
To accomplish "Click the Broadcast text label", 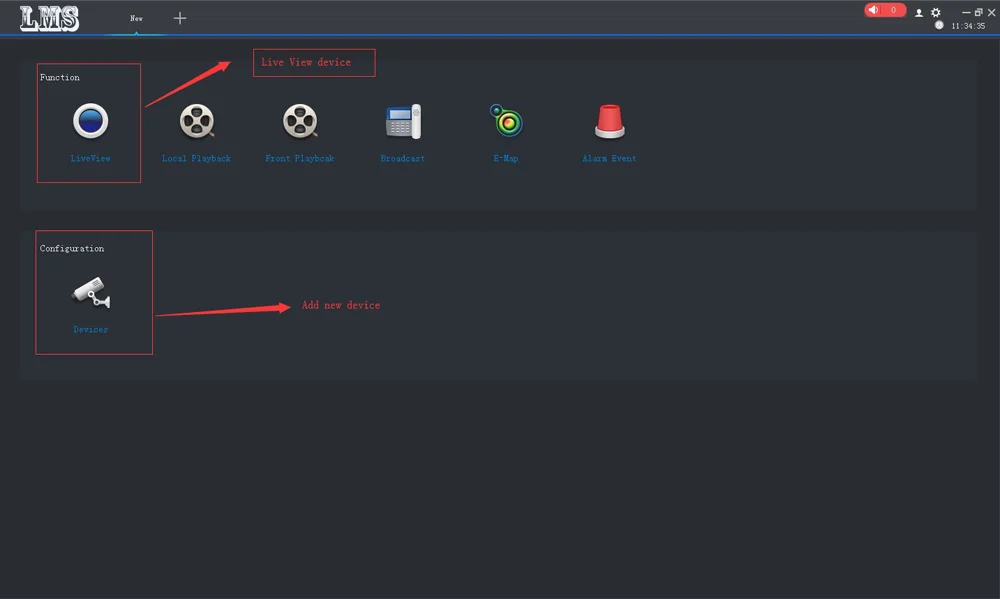I will 402,158.
